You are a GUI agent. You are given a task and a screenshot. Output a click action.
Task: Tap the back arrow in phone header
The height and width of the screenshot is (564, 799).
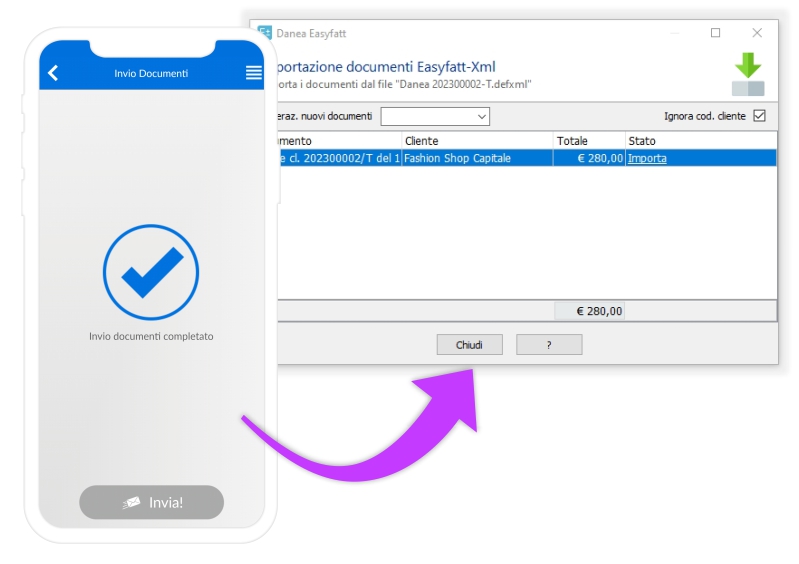pyautogui.click(x=53, y=73)
